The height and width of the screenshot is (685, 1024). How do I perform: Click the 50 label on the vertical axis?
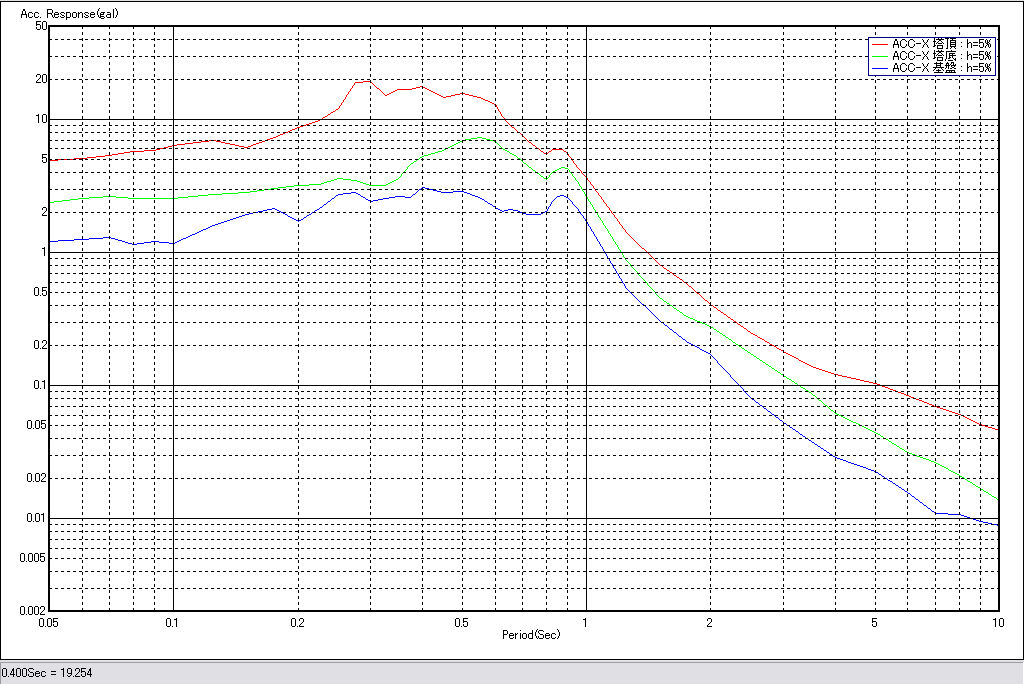click(41, 27)
